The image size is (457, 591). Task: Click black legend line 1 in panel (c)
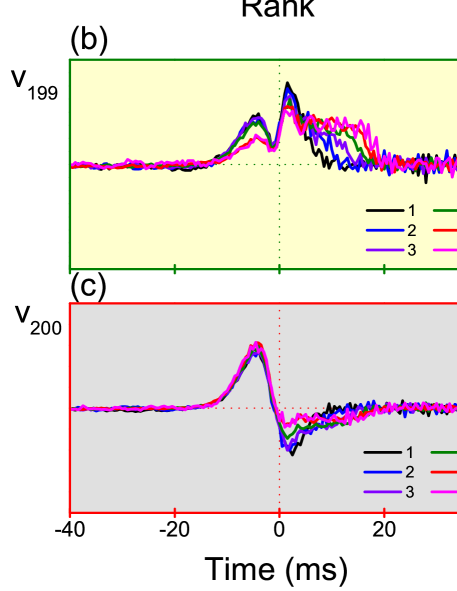tap(383, 452)
